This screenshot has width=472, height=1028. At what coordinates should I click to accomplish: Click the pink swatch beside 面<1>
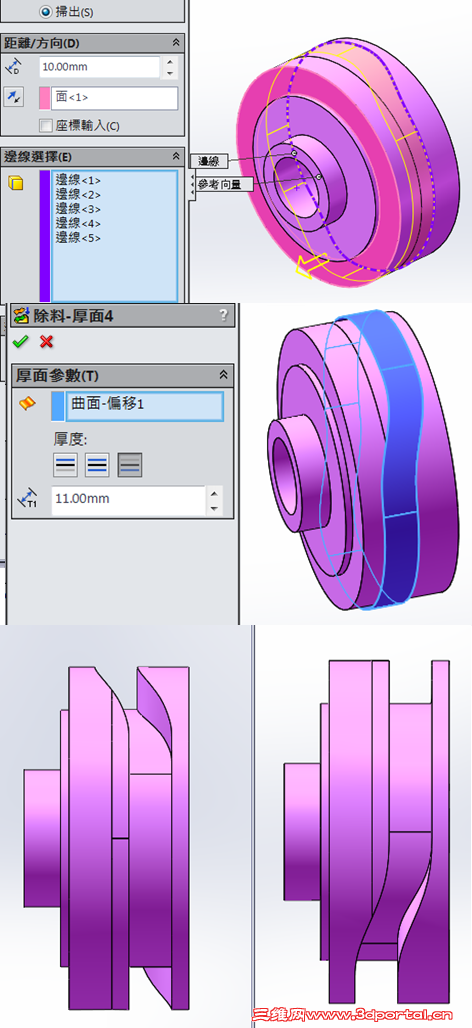(45, 97)
